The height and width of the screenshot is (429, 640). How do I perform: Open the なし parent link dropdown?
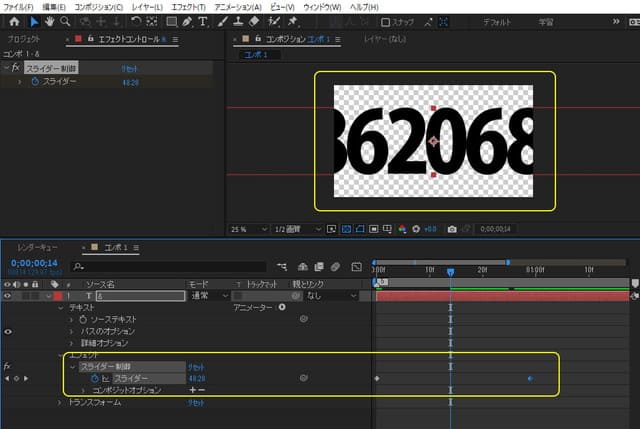(x=331, y=296)
